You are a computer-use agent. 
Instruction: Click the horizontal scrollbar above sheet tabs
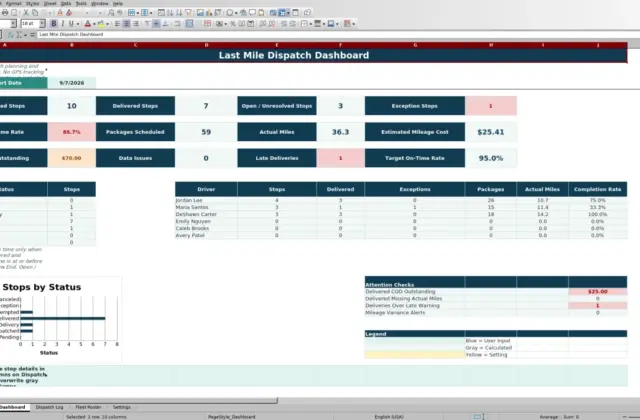[139, 400]
